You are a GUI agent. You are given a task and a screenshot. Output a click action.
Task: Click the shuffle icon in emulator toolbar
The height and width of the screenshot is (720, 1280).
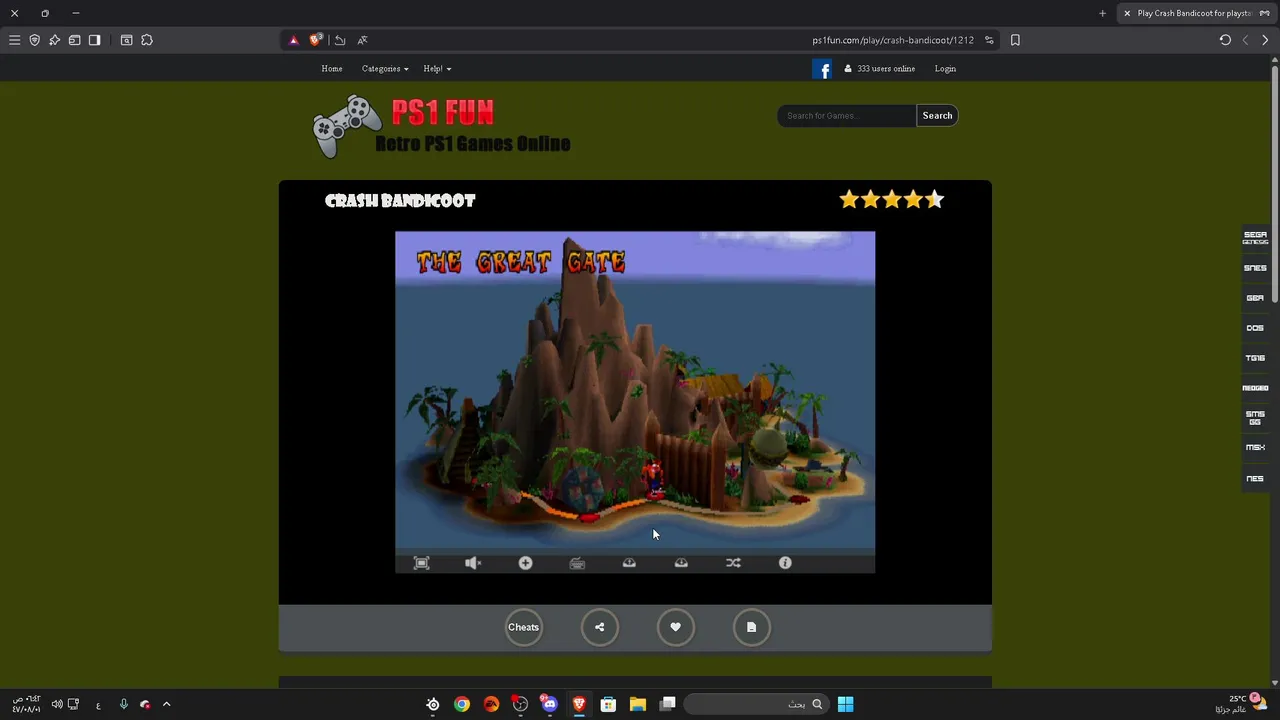click(x=733, y=563)
